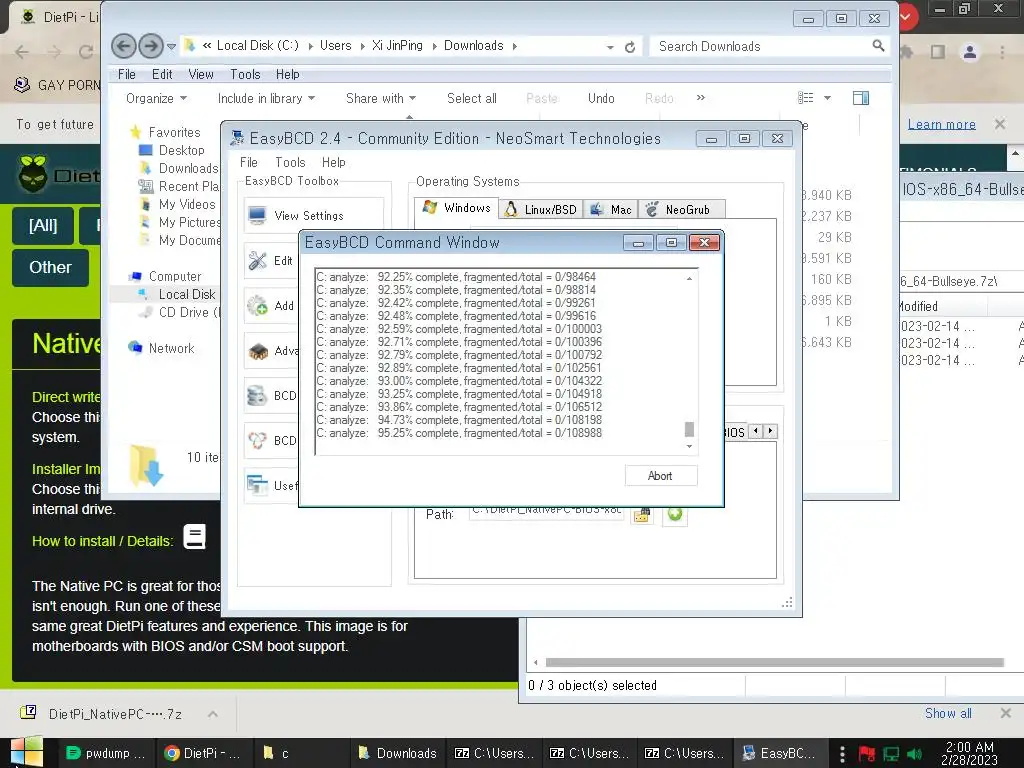Open the BCD Deployment icon
This screenshot has width=1024, height=768.
[257, 441]
